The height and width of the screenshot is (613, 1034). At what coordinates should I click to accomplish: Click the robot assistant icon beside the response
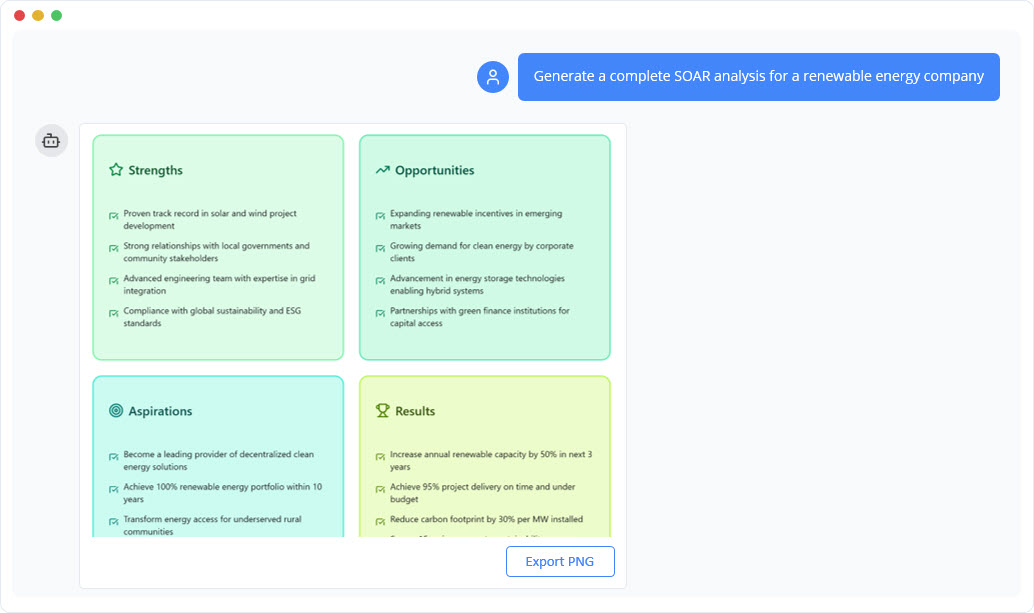pyautogui.click(x=51, y=140)
